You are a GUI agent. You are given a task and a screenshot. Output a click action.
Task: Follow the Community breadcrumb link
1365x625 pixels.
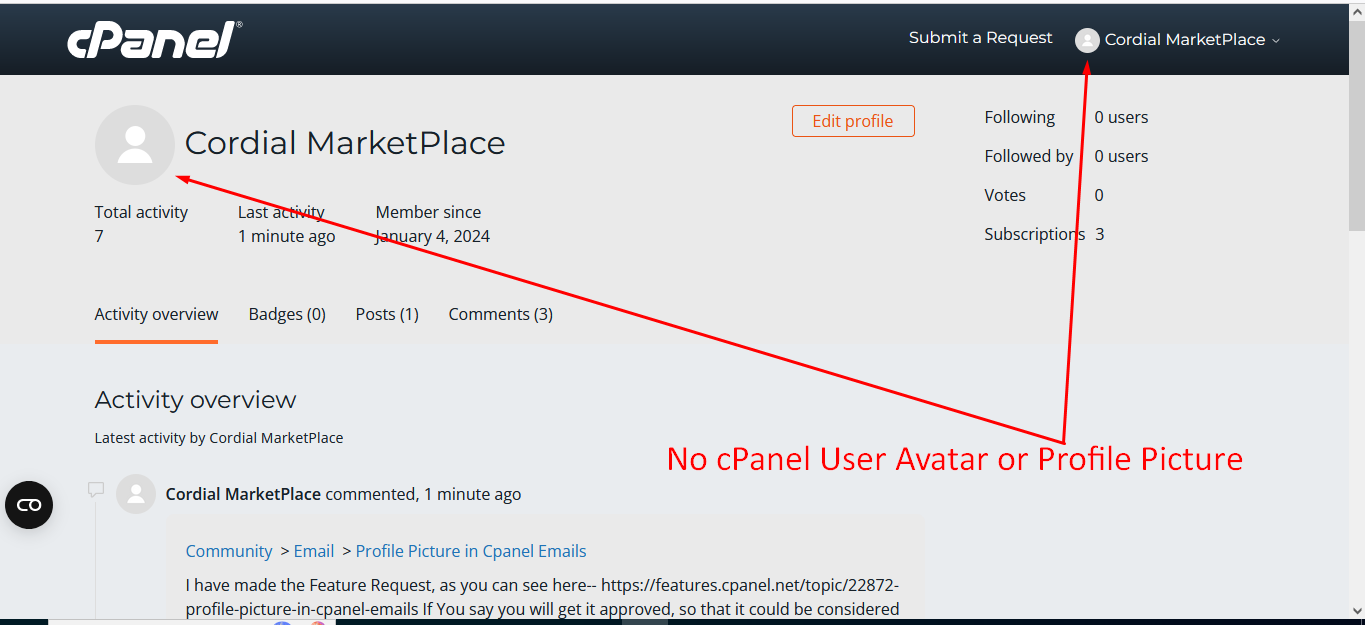click(x=229, y=551)
